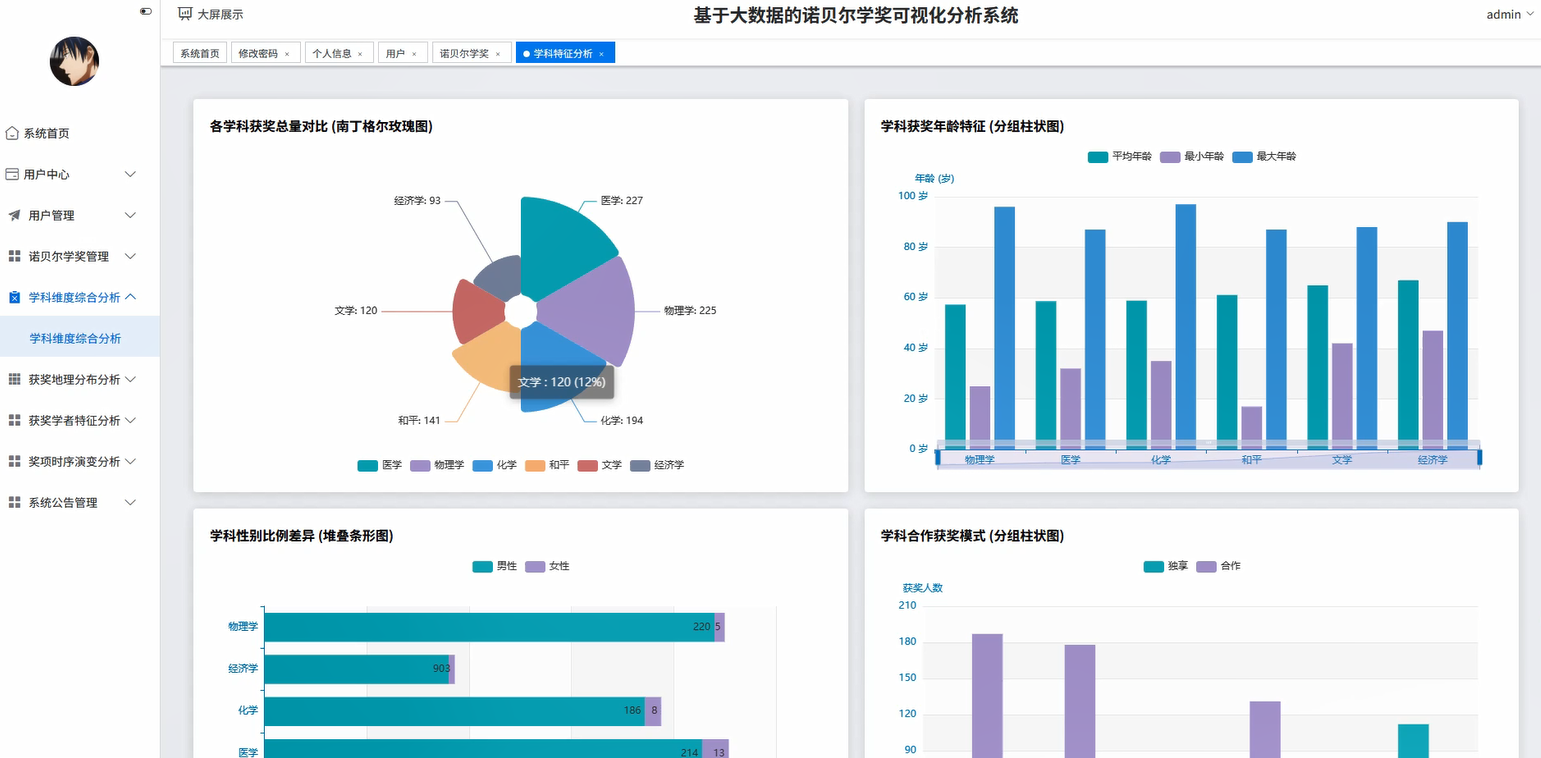1541x758 pixels.
Task: Click the 系统首页 home icon in sidebar
Action: pos(12,133)
